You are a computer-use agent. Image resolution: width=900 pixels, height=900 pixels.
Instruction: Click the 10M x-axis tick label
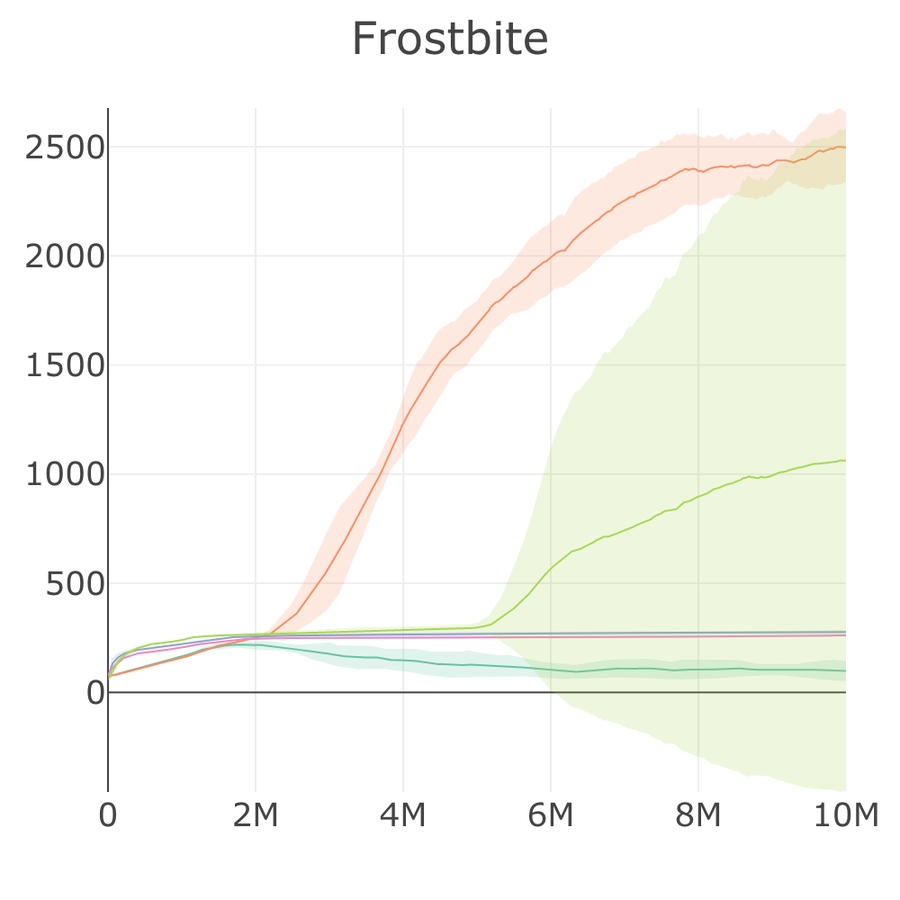click(845, 815)
